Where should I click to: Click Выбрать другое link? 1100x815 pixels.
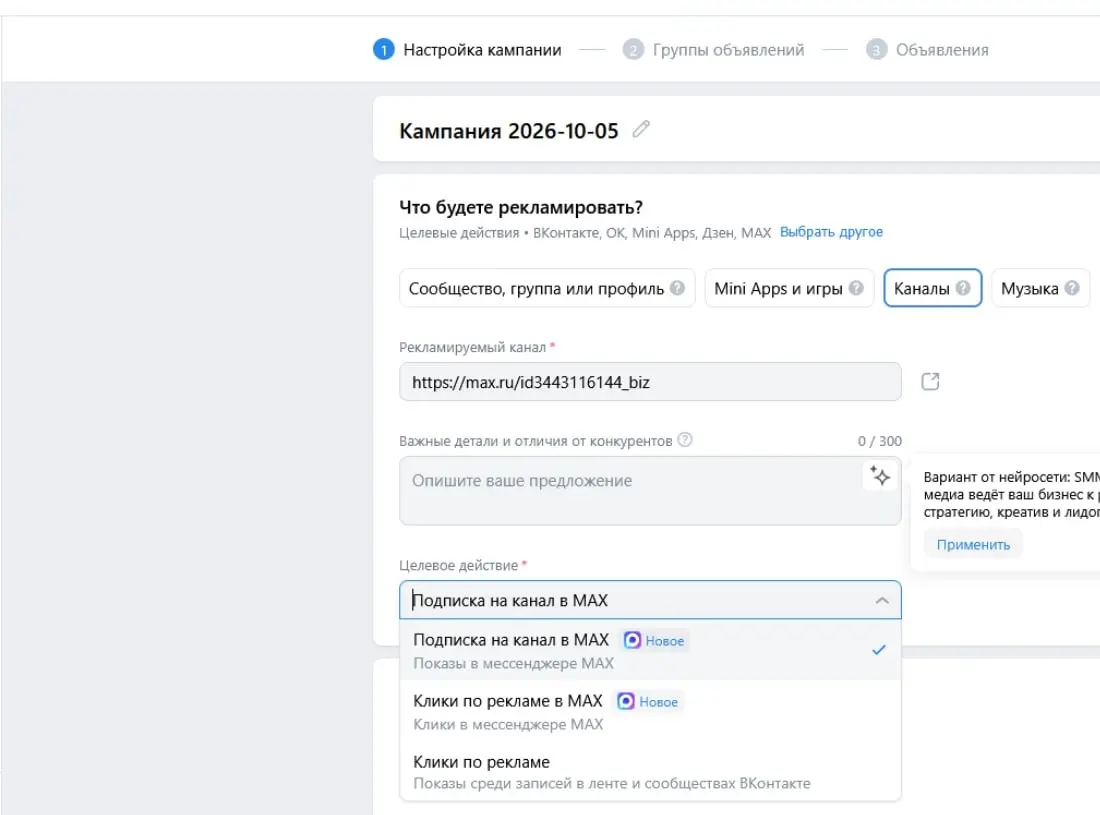pos(831,232)
